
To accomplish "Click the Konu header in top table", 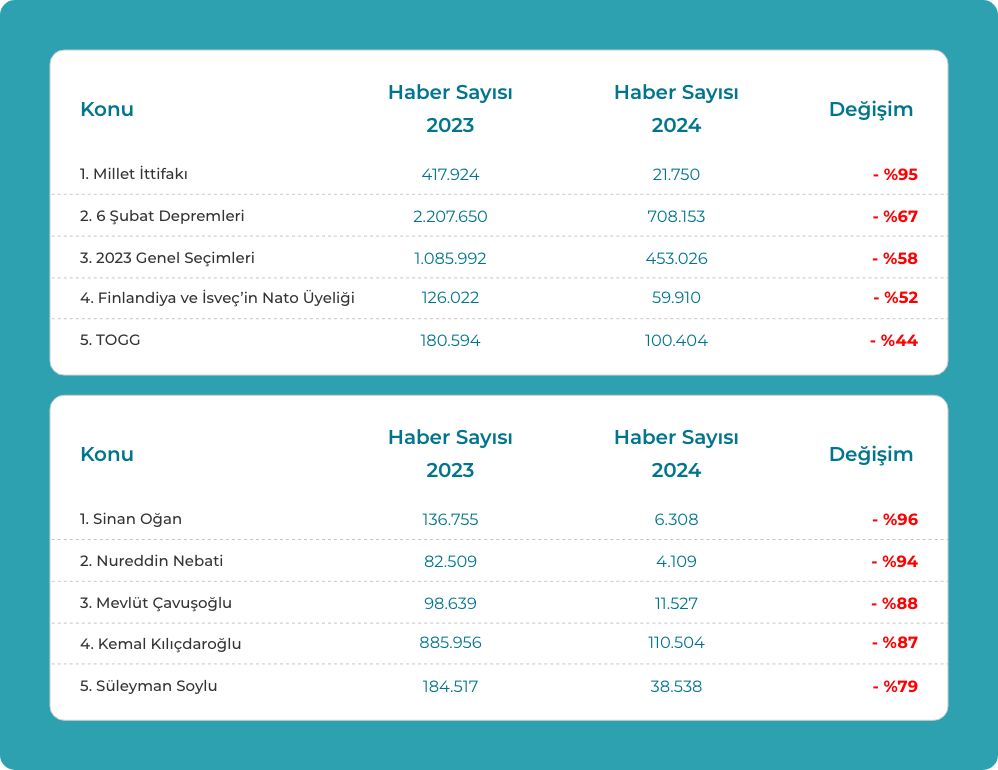I will click(x=107, y=109).
